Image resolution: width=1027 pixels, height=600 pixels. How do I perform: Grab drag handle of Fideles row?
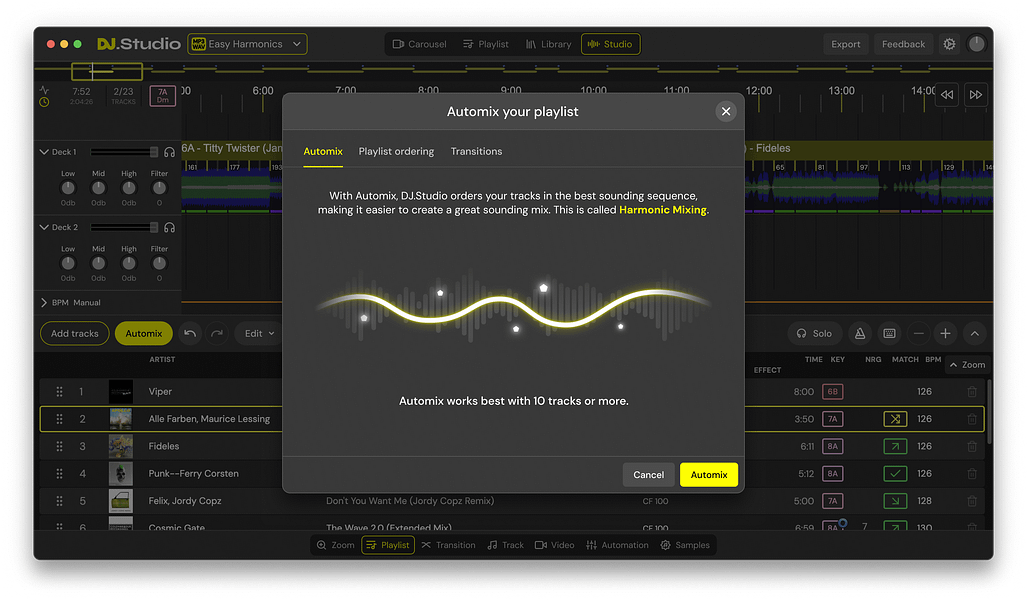pyautogui.click(x=60, y=446)
